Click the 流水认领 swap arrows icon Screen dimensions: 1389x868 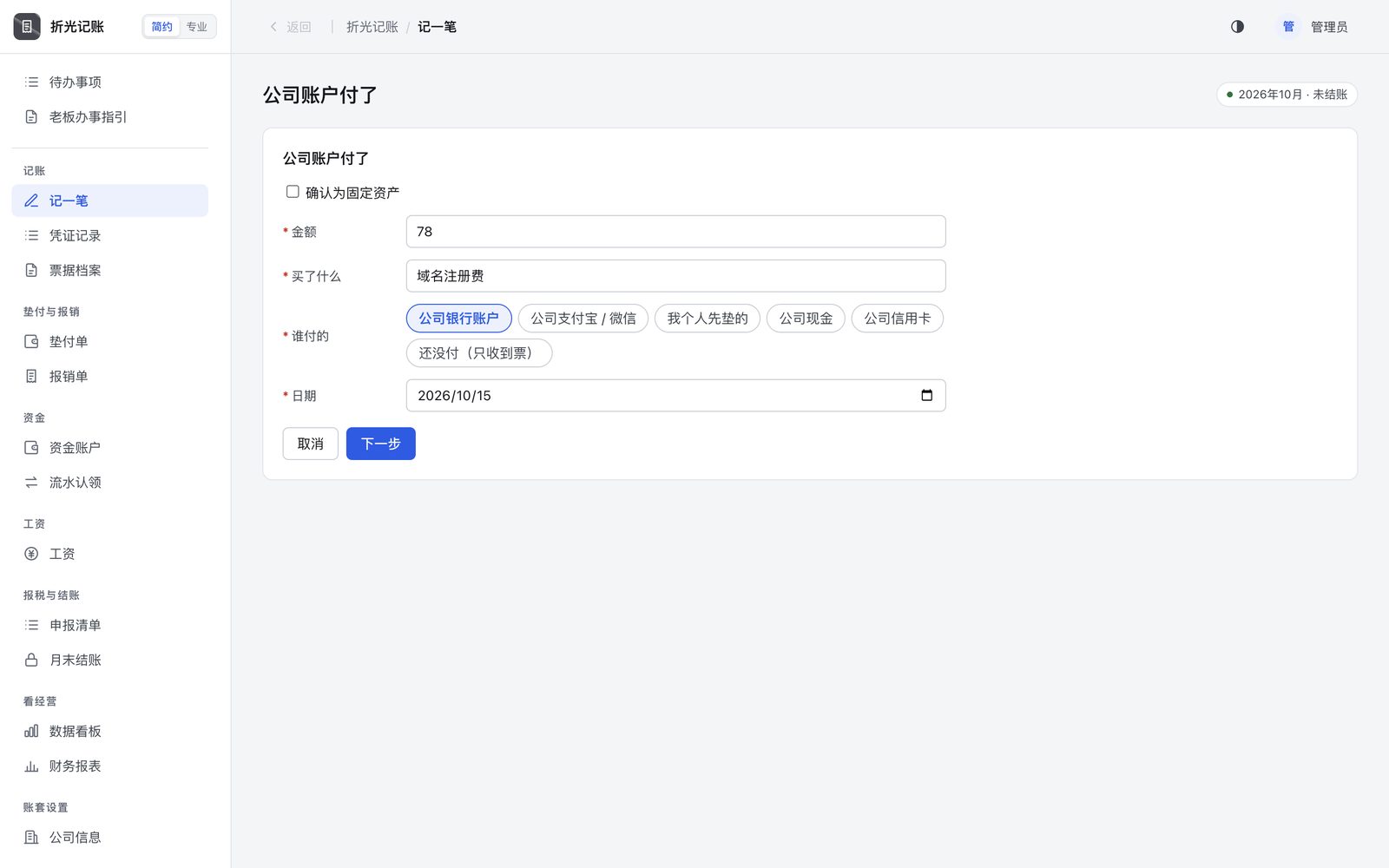click(31, 483)
